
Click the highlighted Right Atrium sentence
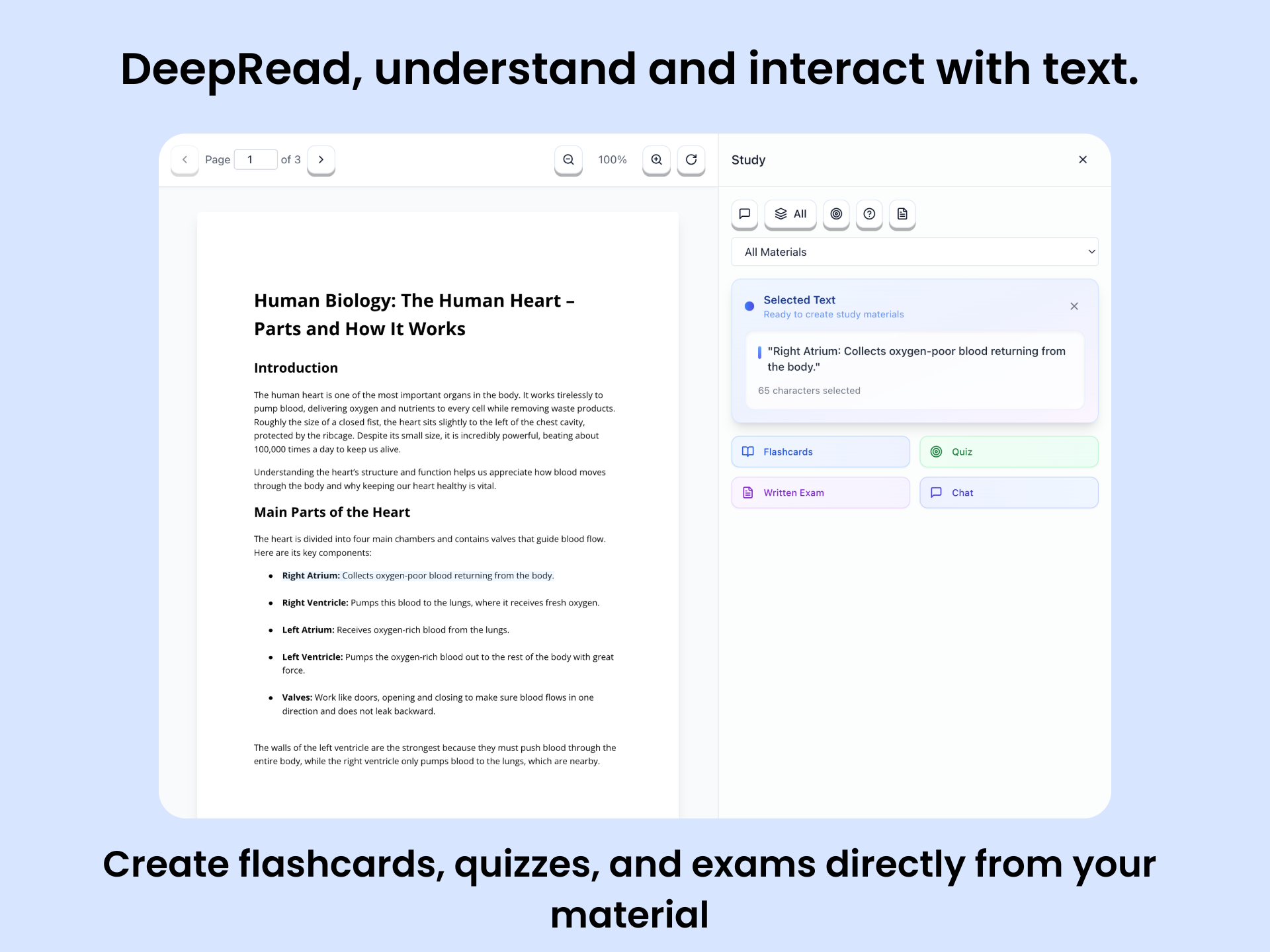coord(418,575)
